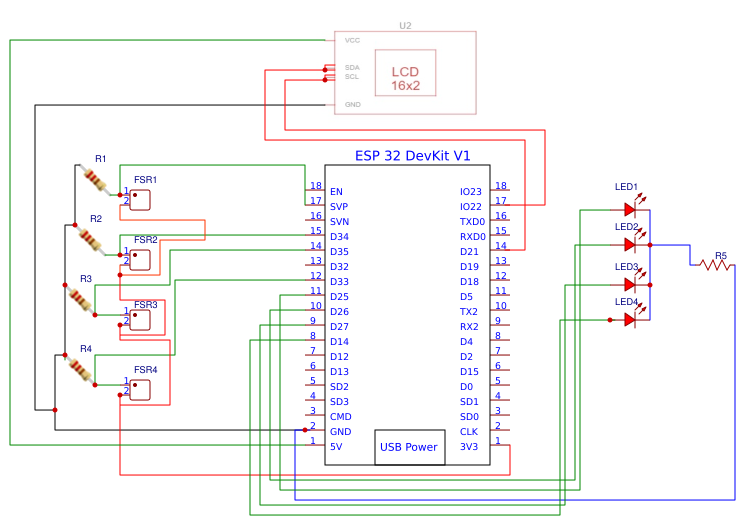
Task: Click the EN pin label
Action: tap(336, 192)
